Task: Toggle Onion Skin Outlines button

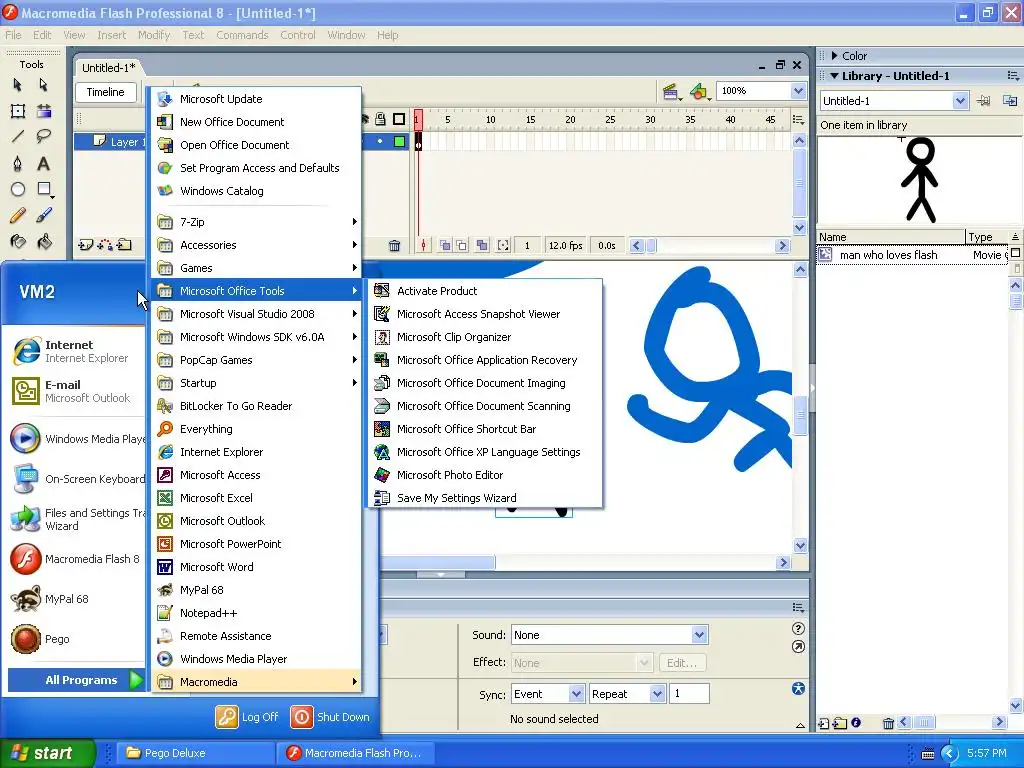Action: click(462, 246)
